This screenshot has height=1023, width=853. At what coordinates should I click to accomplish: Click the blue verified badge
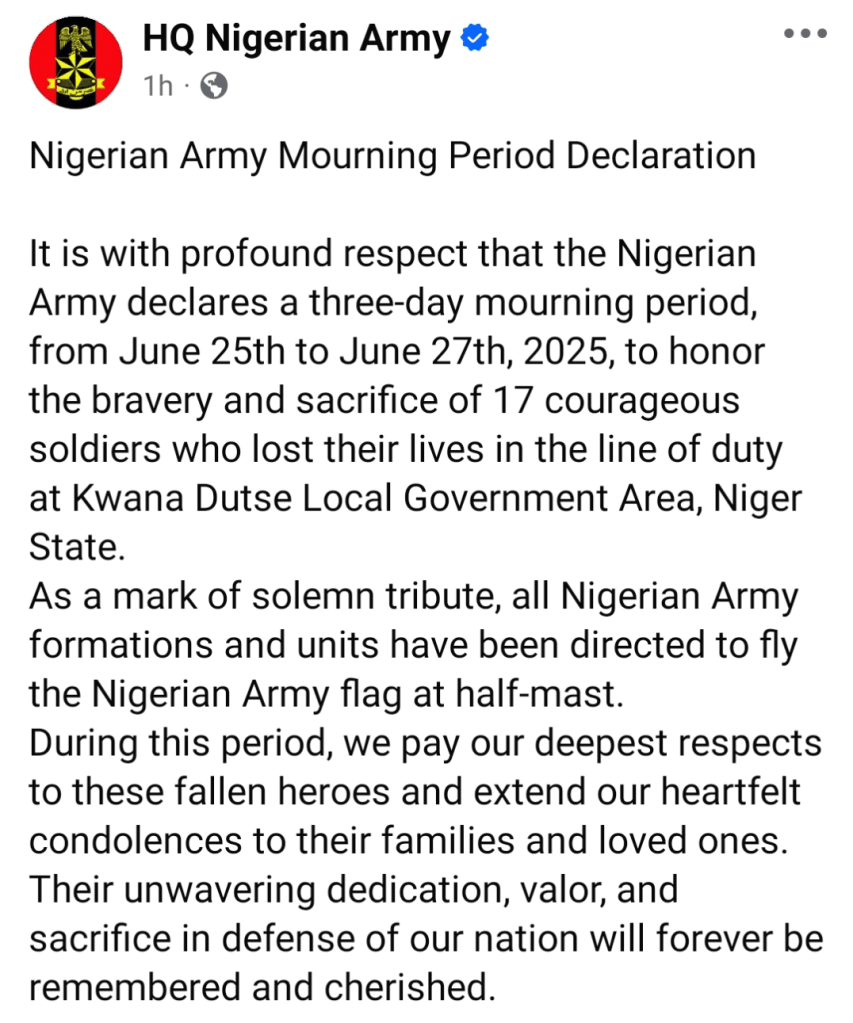(474, 39)
